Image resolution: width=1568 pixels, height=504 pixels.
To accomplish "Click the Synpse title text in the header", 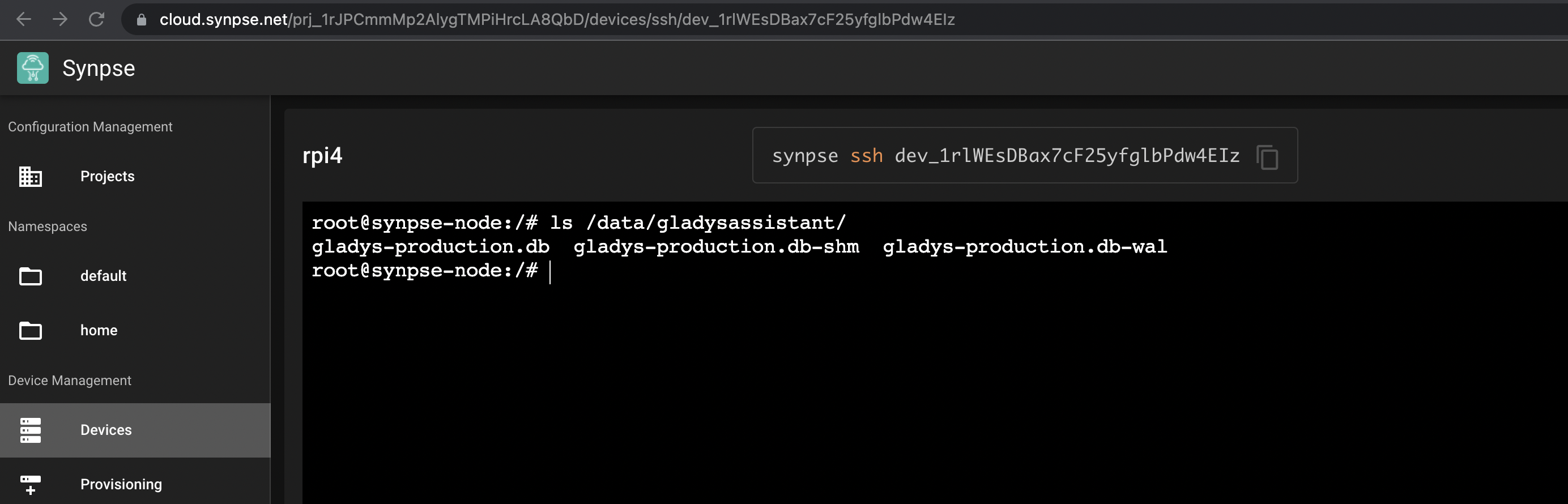I will [99, 68].
